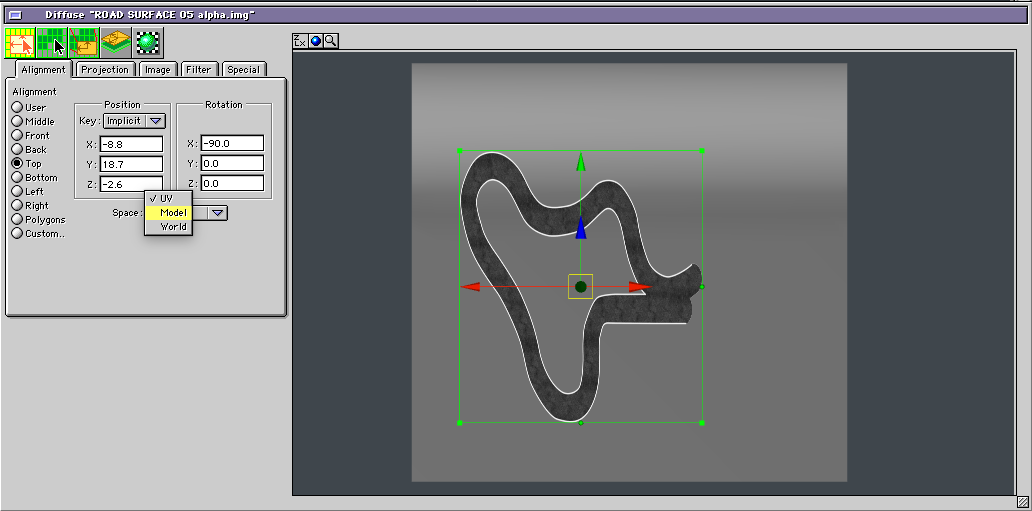The height and width of the screenshot is (511, 1032).
Task: Choose World from the Space menu
Action: tap(173, 226)
